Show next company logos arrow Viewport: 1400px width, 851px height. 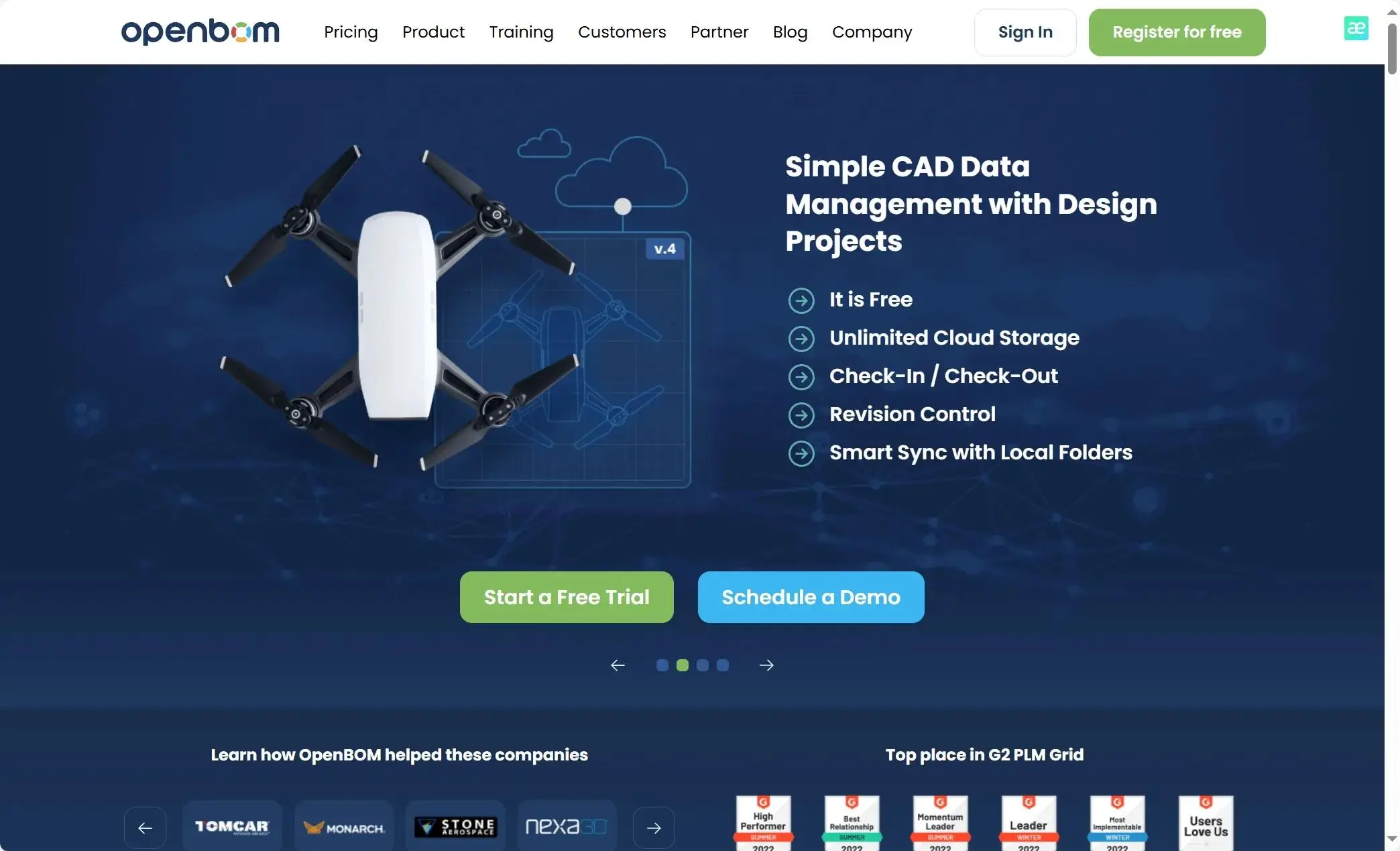click(x=654, y=828)
